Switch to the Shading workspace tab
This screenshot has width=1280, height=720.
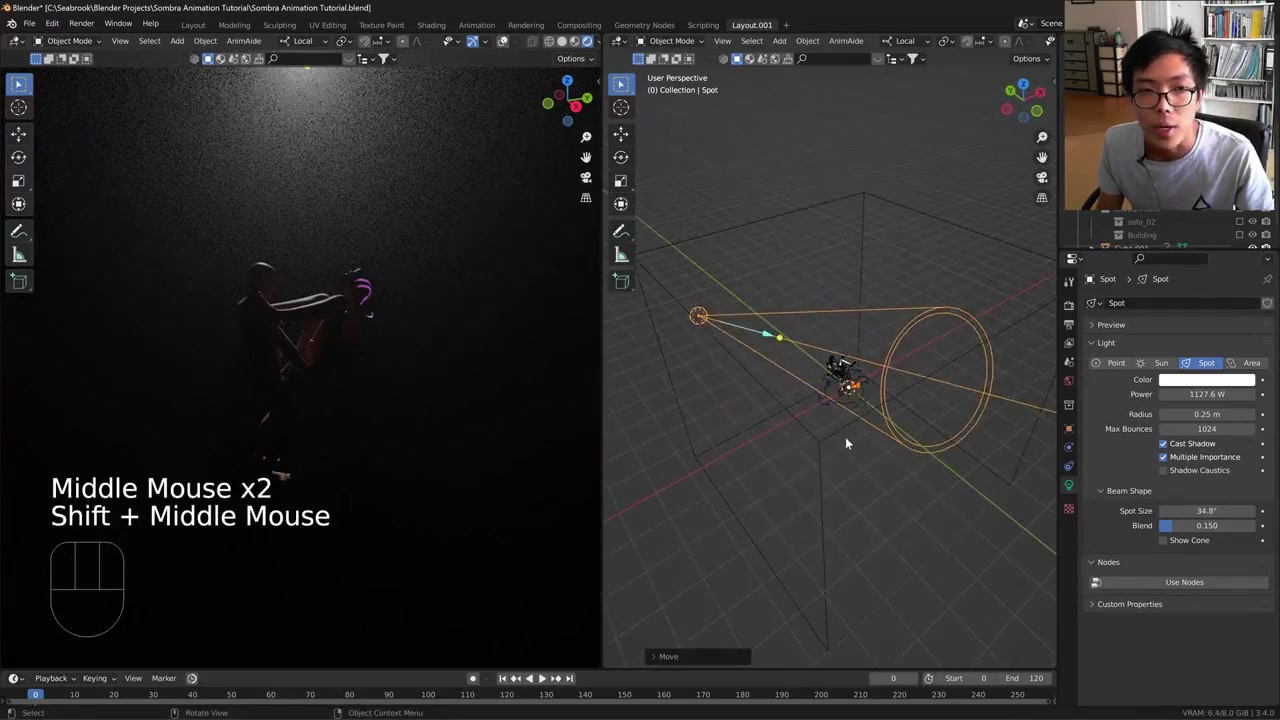click(x=431, y=25)
